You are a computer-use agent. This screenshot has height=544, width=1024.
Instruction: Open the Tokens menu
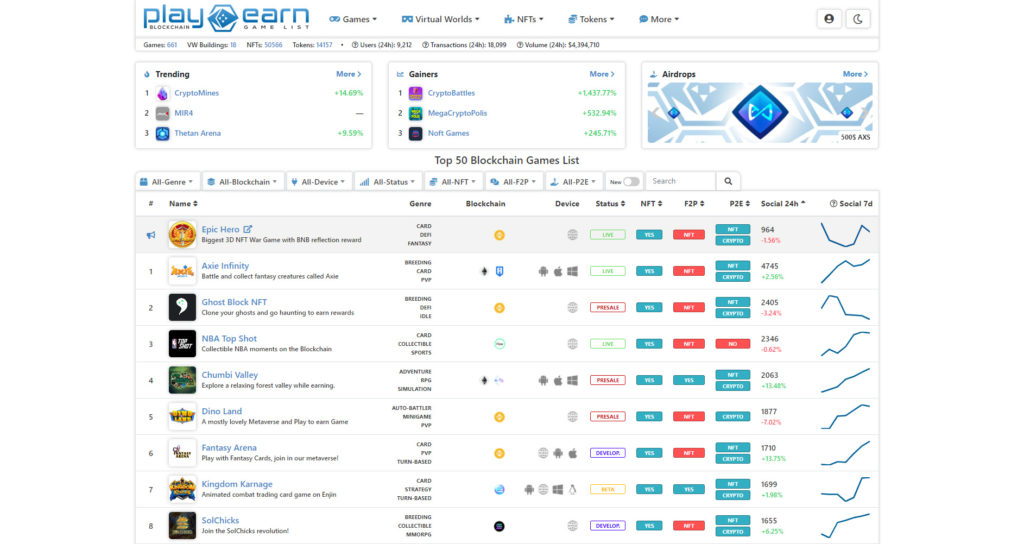coord(591,19)
